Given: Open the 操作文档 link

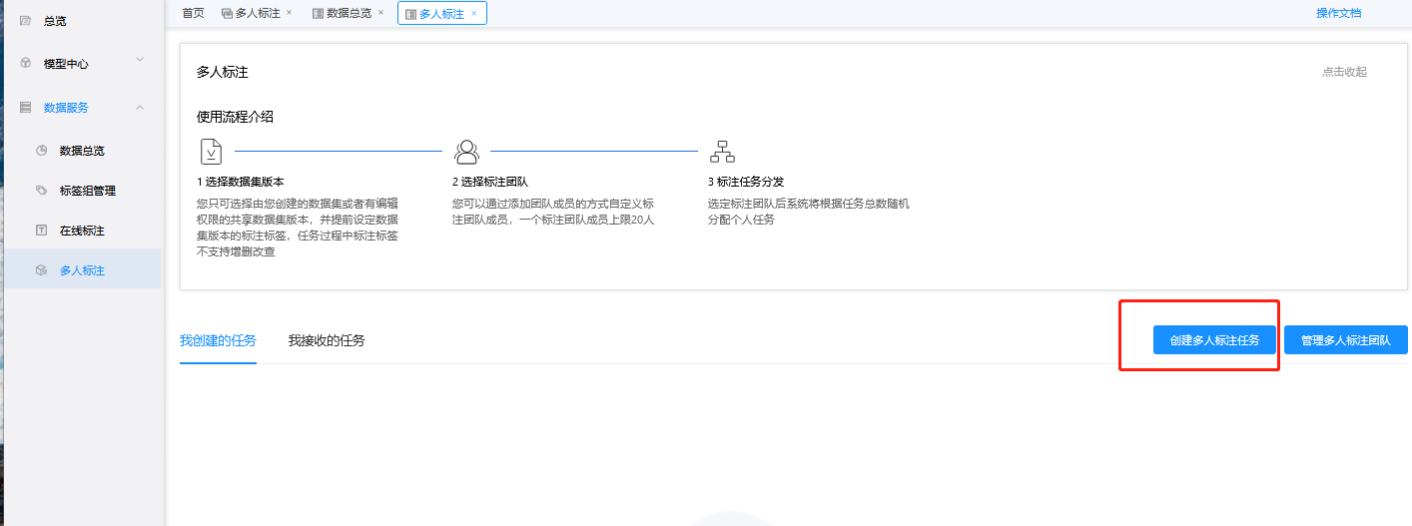Looking at the screenshot, I should point(1338,13).
